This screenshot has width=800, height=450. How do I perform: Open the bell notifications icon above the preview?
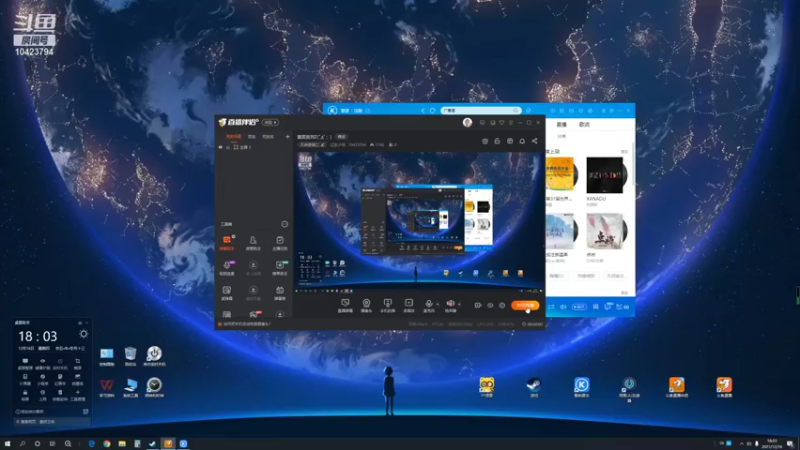(x=522, y=141)
